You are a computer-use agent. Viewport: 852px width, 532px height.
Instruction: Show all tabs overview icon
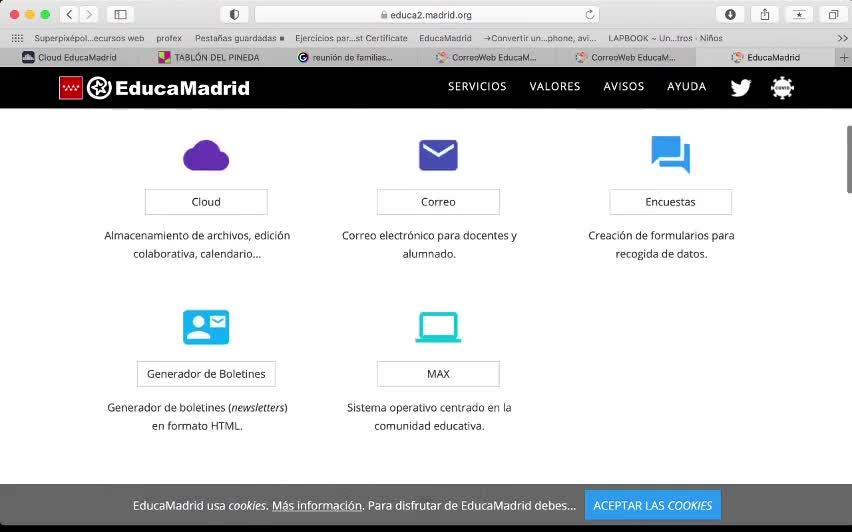833,15
